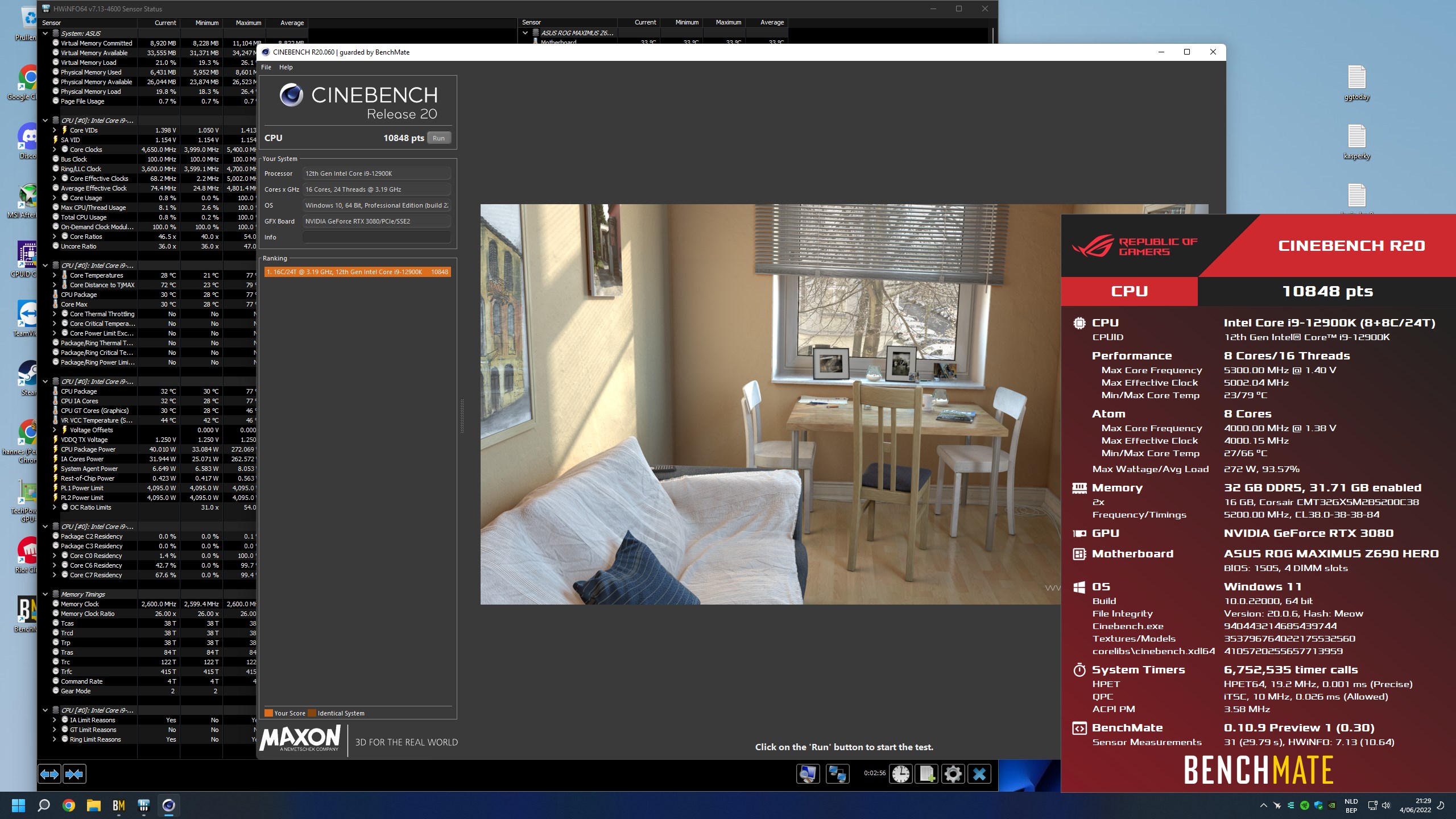Expand Core Temperatures sensor row
Viewport: 1456px width, 819px height.
point(55,275)
